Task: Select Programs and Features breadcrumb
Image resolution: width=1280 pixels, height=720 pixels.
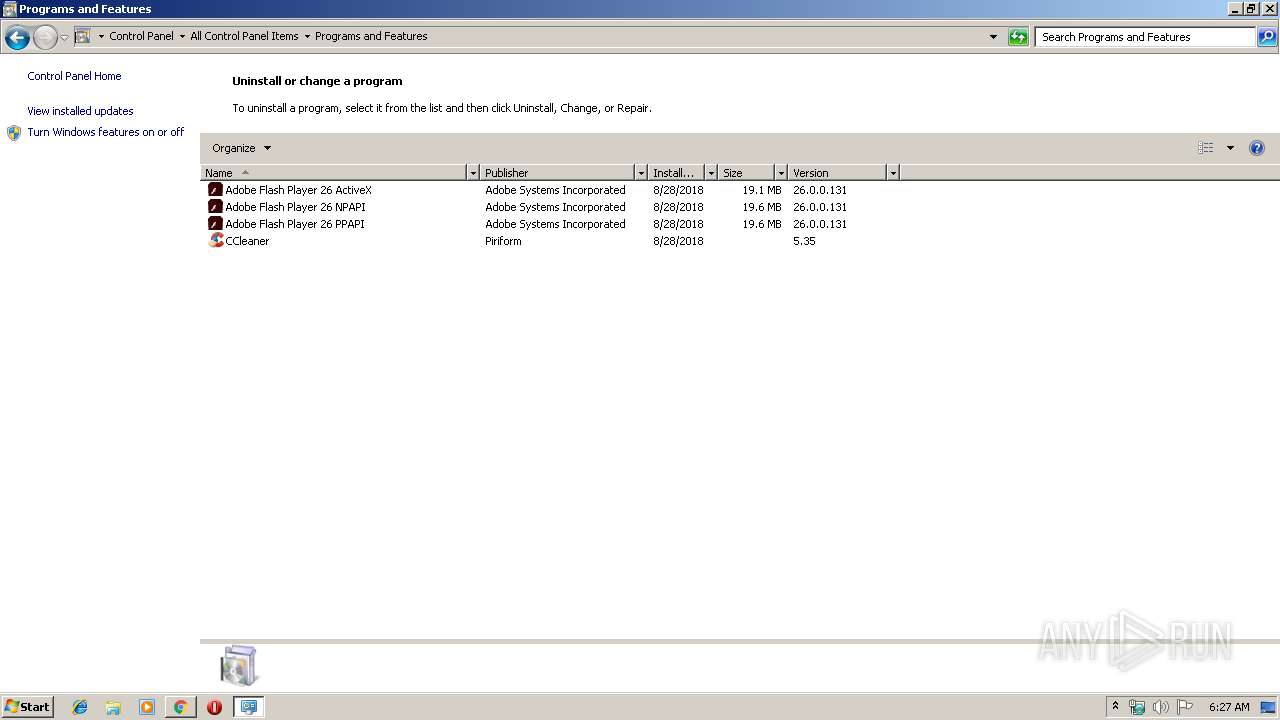Action: 371,36
